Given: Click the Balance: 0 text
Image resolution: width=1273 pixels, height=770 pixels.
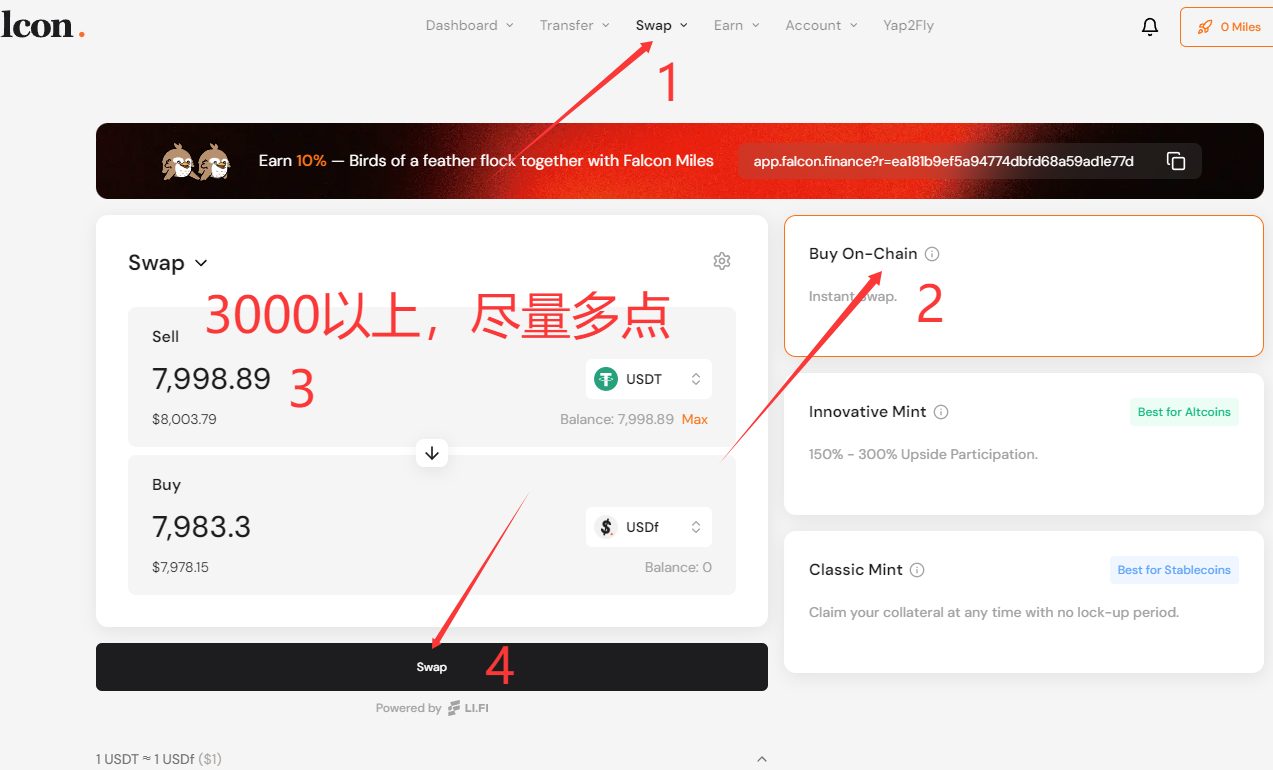Looking at the screenshot, I should tap(678, 568).
